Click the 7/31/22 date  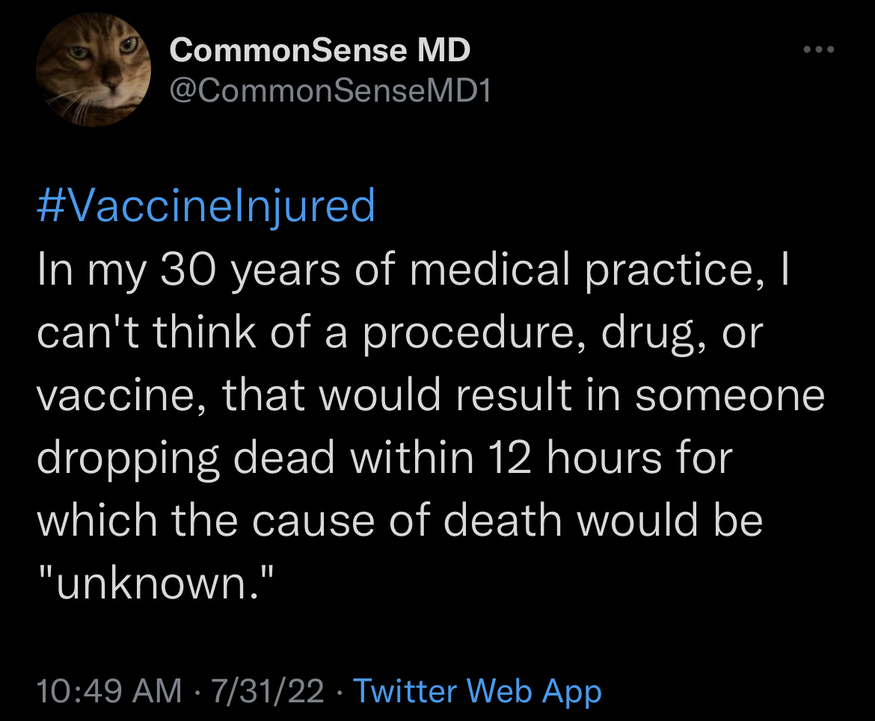point(268,690)
